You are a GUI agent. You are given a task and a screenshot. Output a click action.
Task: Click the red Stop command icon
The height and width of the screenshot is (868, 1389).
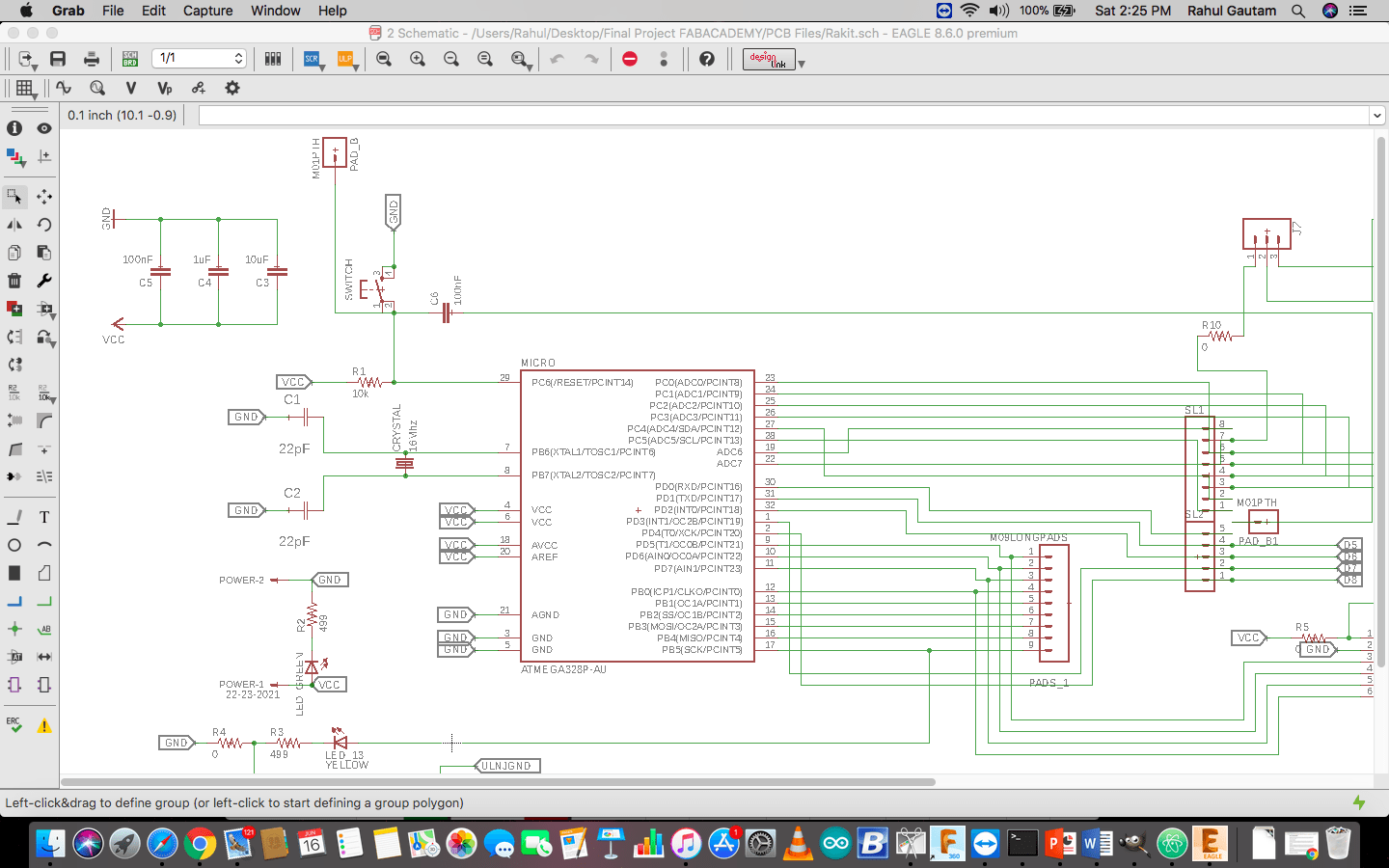point(630,59)
